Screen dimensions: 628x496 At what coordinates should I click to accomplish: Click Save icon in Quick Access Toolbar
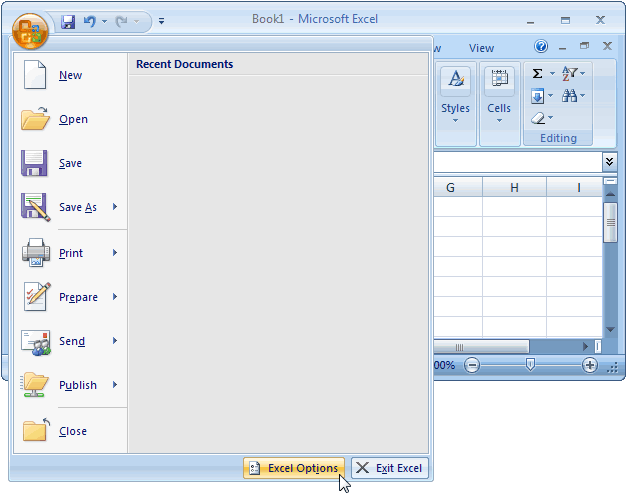pos(68,21)
